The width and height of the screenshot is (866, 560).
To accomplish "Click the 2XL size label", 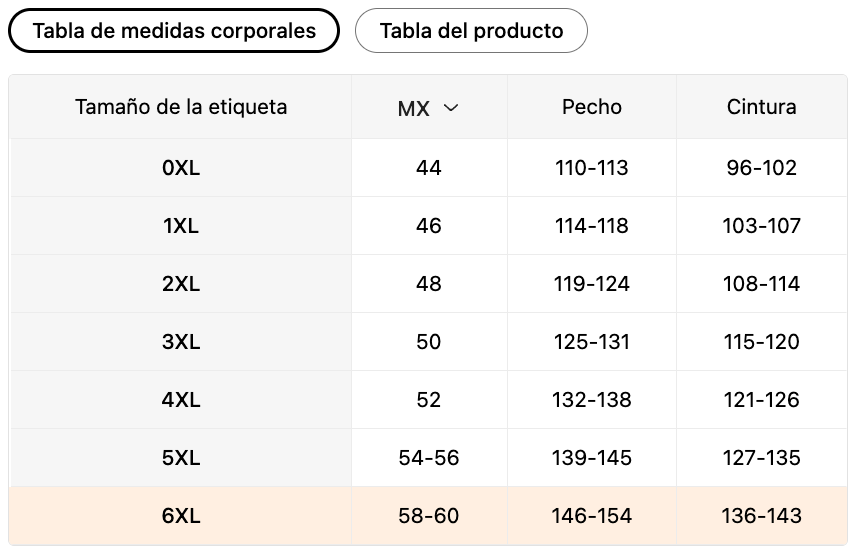I will [x=181, y=284].
